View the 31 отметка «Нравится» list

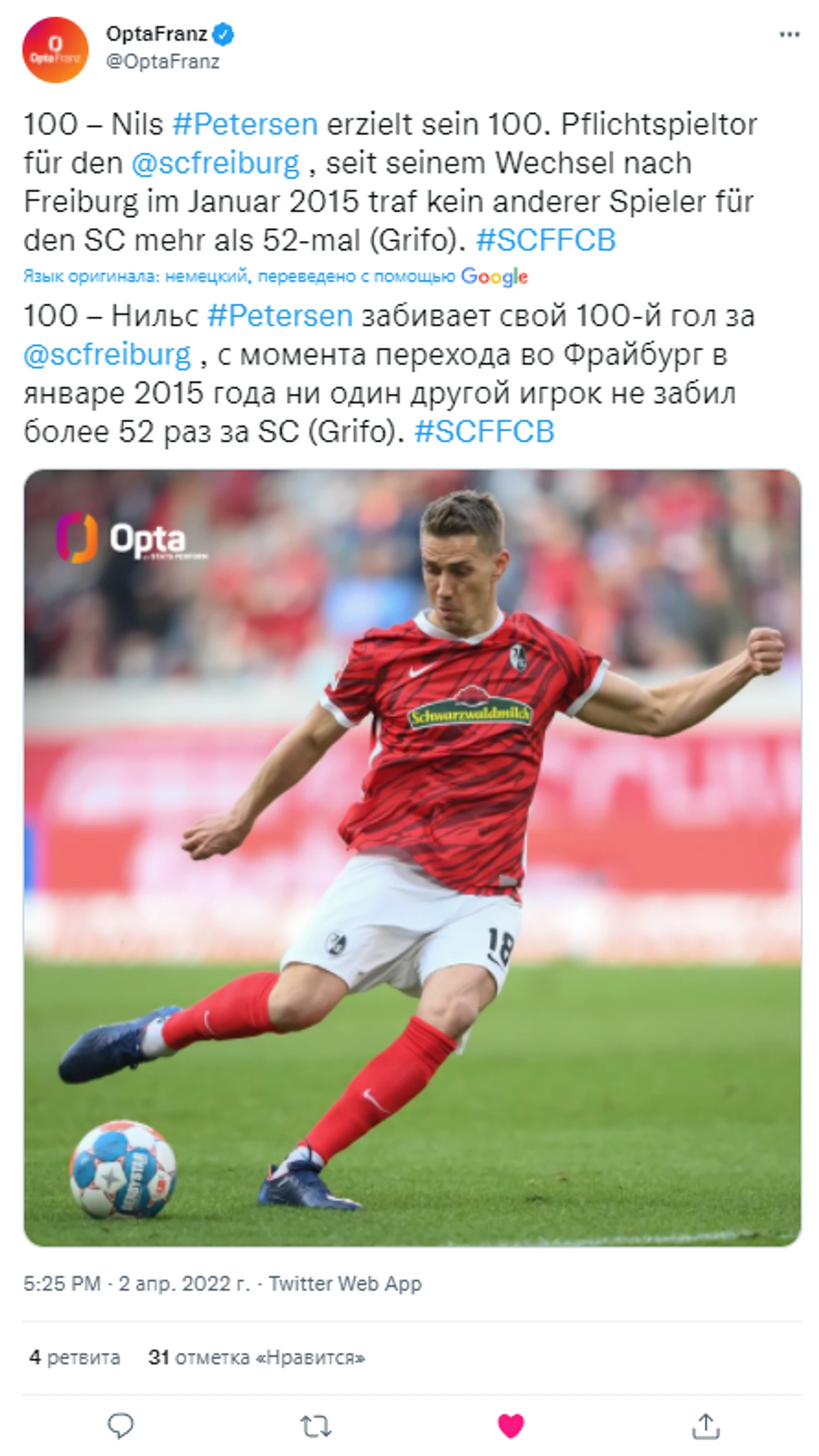click(x=256, y=1358)
